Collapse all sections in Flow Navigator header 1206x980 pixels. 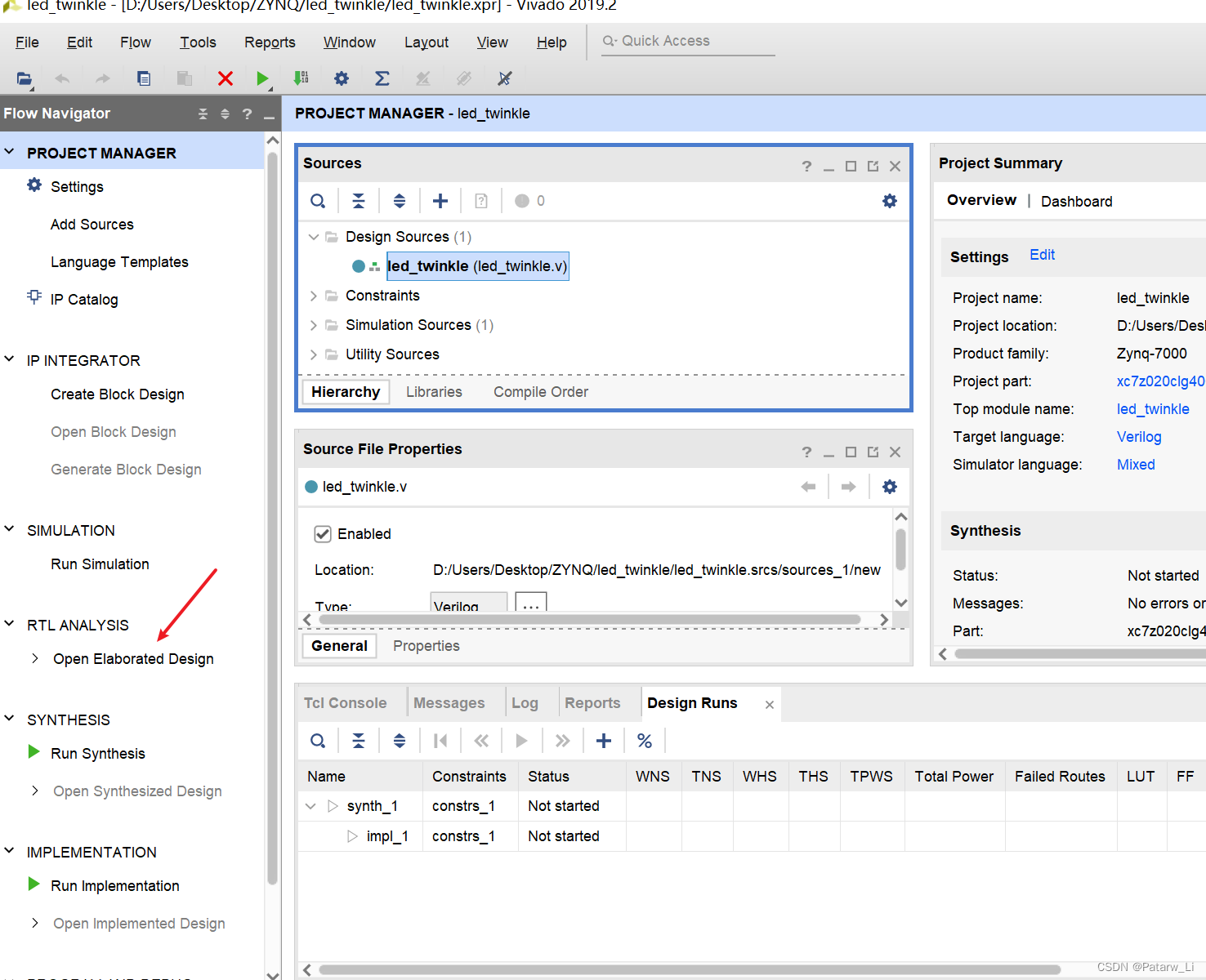click(x=203, y=114)
